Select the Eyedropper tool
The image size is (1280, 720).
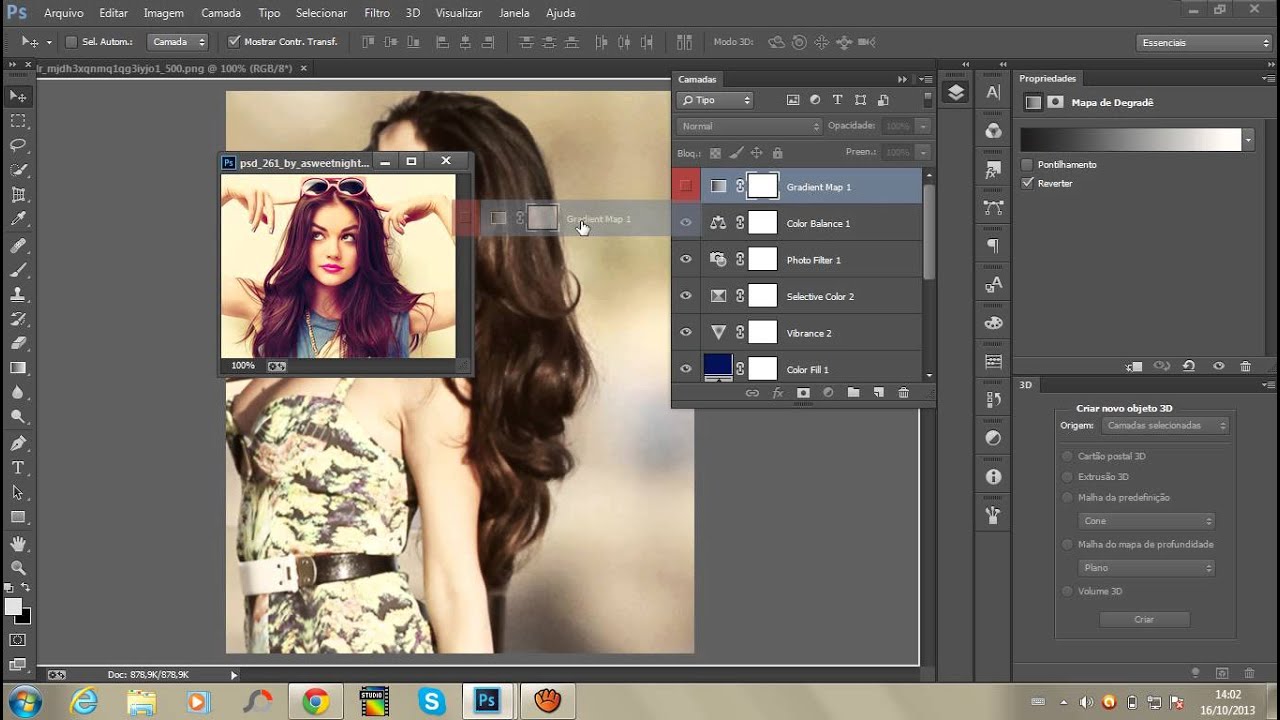[18, 220]
